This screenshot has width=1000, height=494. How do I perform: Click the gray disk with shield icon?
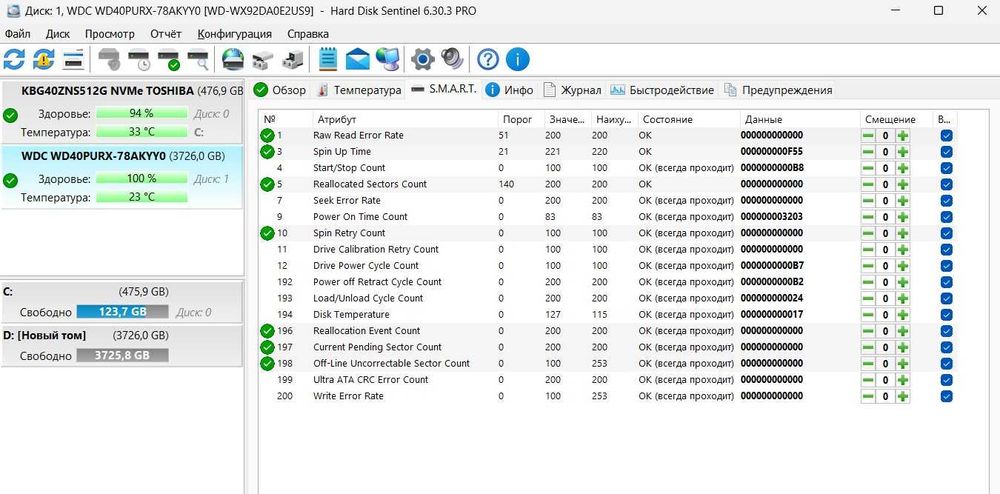coord(109,60)
